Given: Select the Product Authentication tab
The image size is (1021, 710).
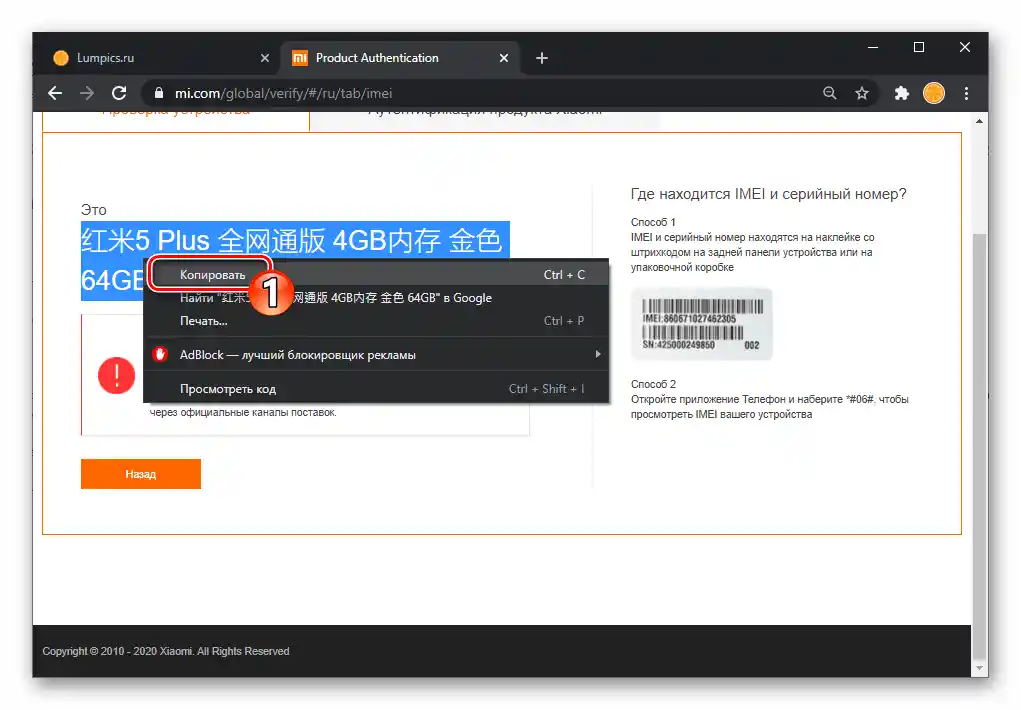Looking at the screenshot, I should [x=400, y=58].
